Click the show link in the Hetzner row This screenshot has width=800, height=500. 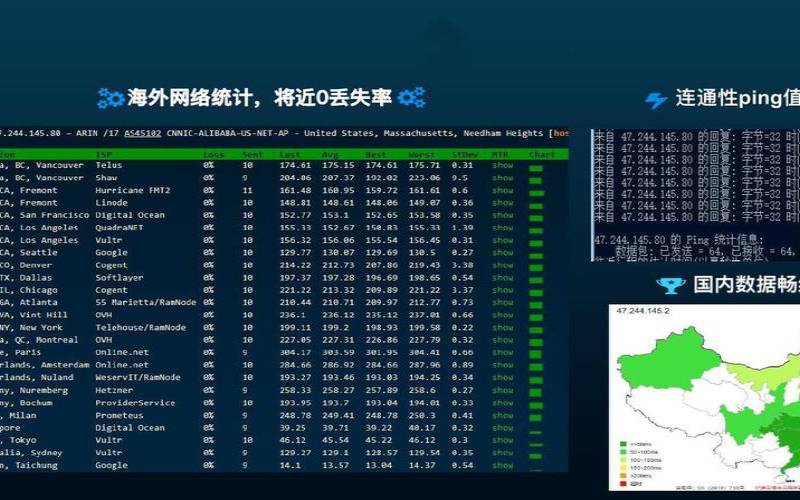[503, 390]
